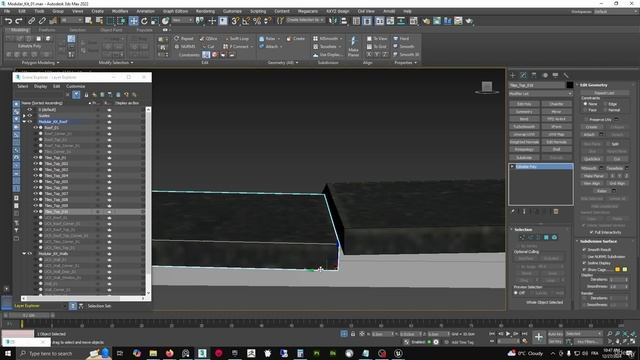Screen dimensions: 640x360
Task: Open the Polygon Modeling panel dropdown
Action: [40, 62]
